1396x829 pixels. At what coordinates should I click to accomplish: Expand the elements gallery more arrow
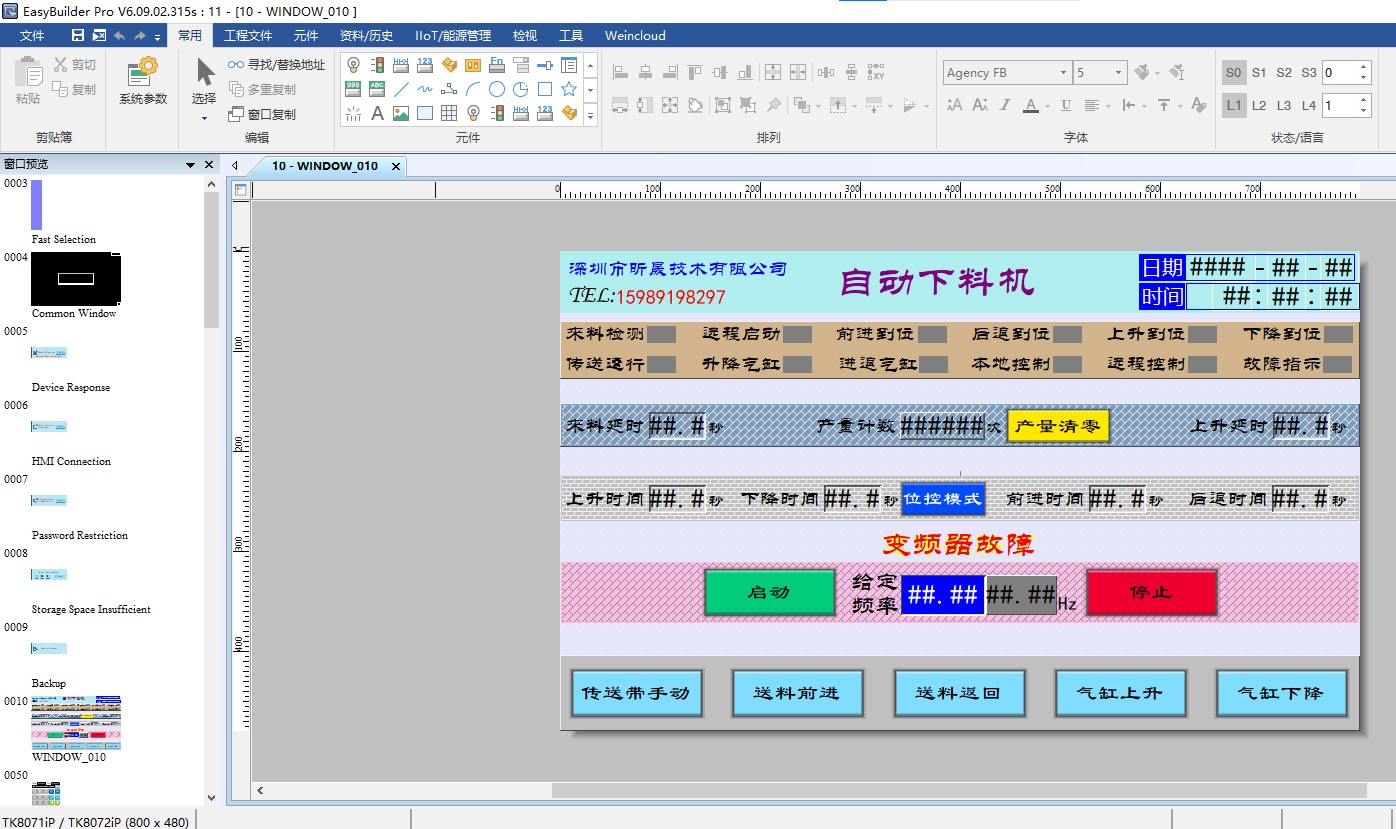(590, 115)
